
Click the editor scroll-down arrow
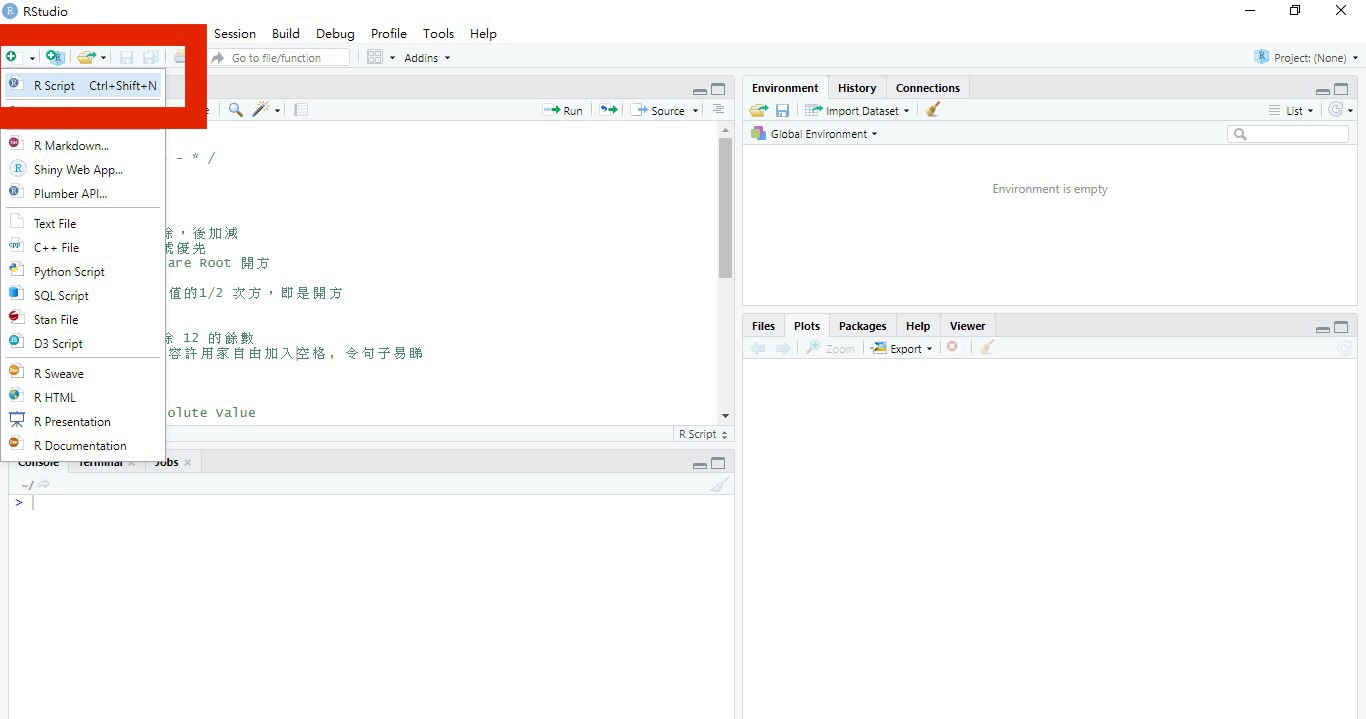coord(725,416)
